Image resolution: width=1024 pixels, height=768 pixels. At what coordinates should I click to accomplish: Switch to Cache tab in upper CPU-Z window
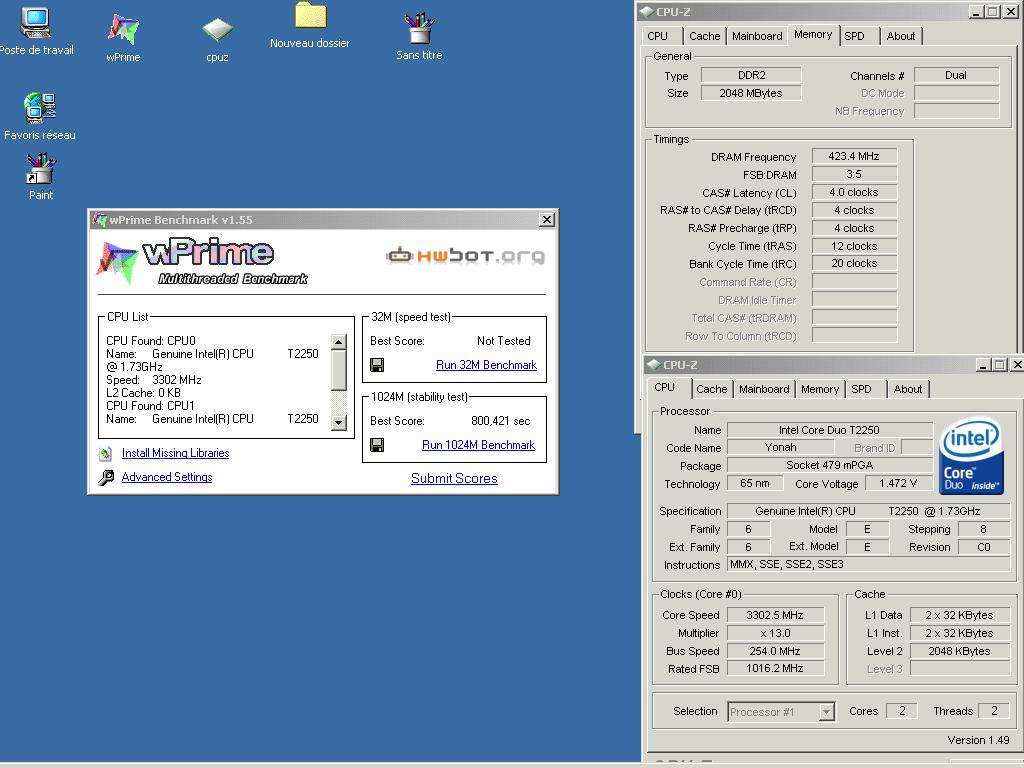pyautogui.click(x=705, y=37)
